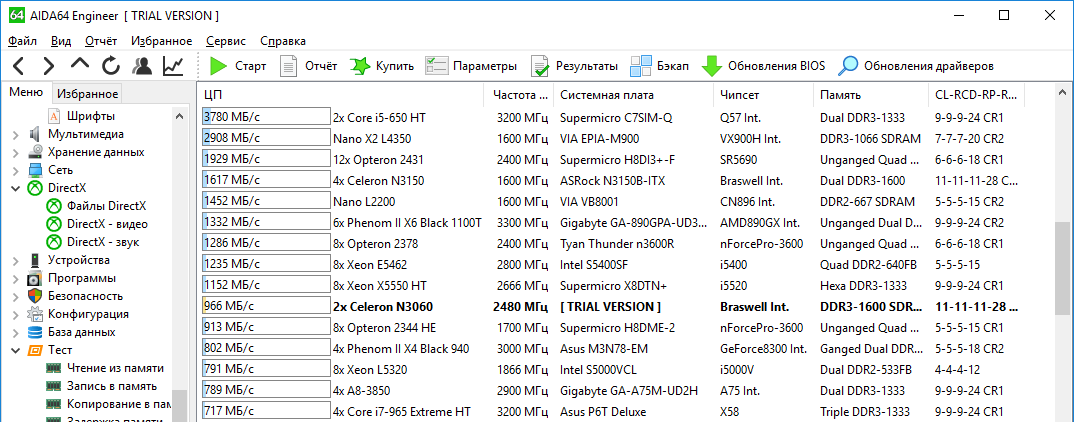Select Шрифты in the tree
This screenshot has width=1074, height=422.
click(x=90, y=116)
